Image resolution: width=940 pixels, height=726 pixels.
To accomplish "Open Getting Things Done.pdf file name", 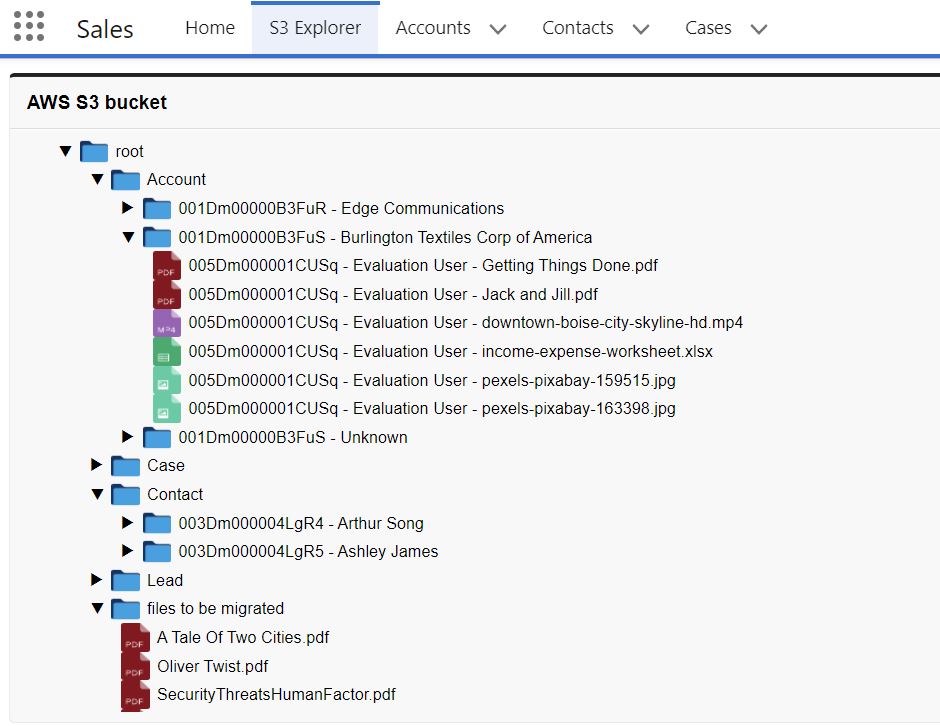I will coord(423,266).
